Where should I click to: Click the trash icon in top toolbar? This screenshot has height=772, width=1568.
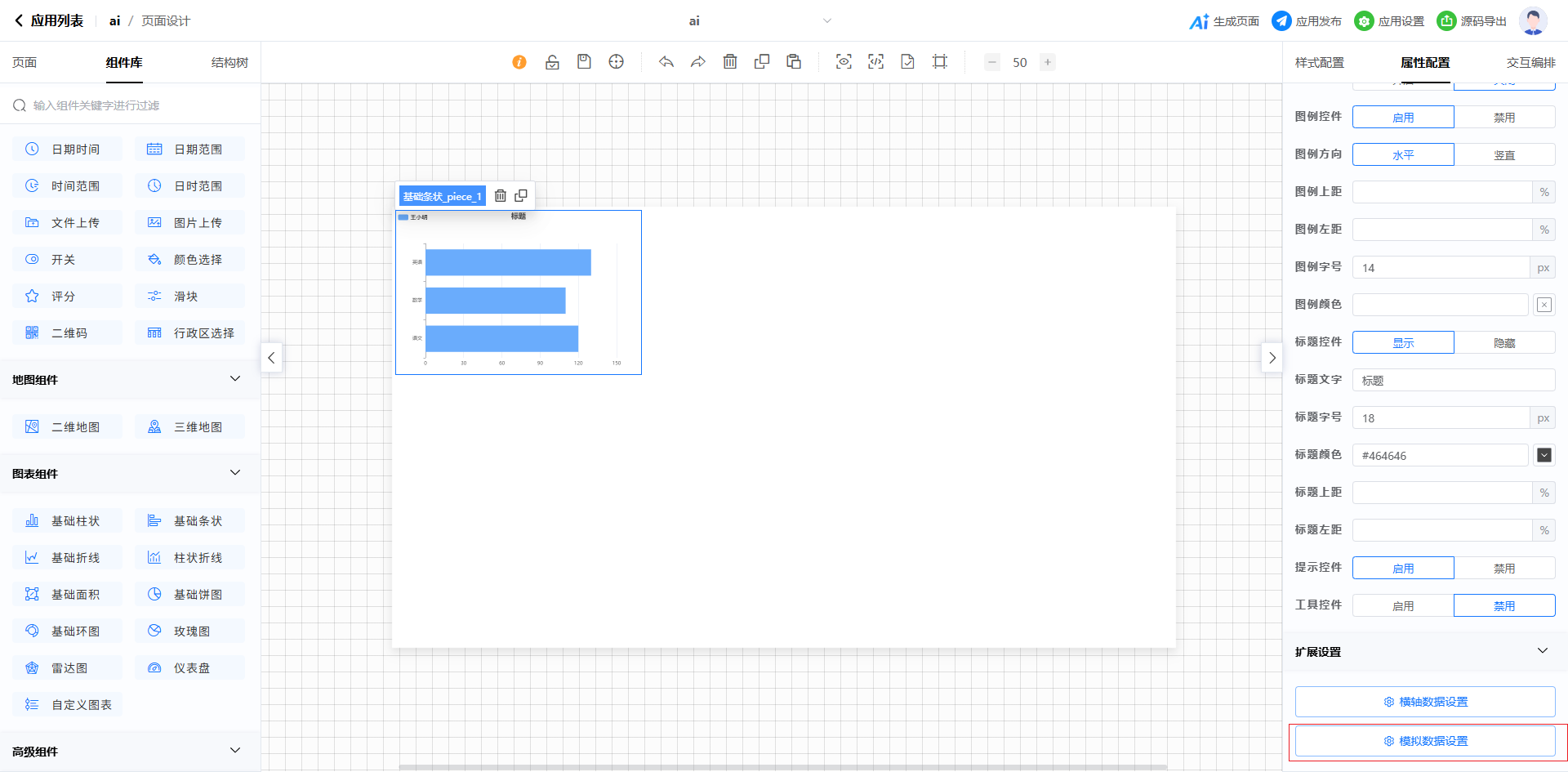730,62
